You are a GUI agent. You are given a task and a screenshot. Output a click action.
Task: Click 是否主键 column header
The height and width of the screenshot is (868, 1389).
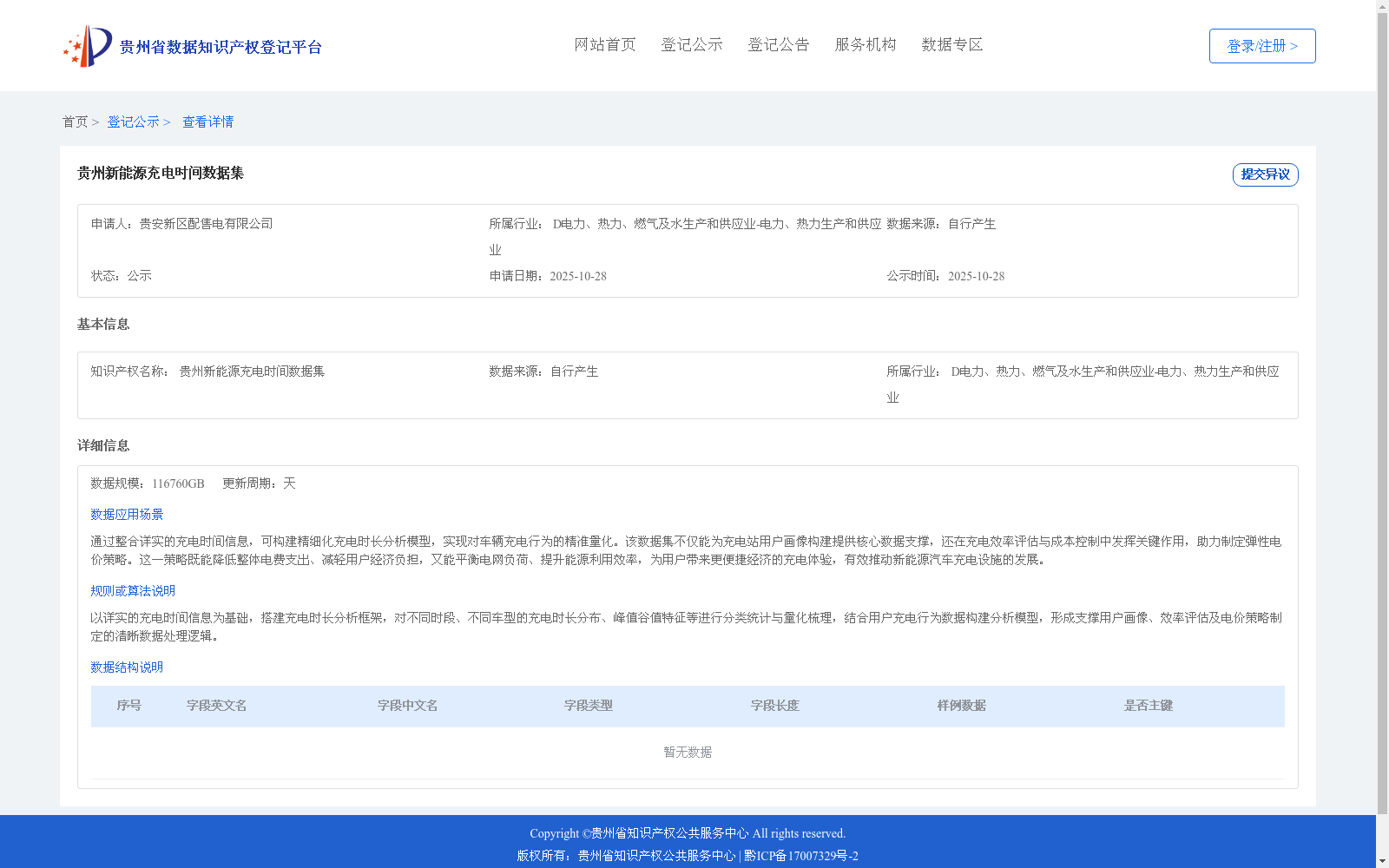1149,706
